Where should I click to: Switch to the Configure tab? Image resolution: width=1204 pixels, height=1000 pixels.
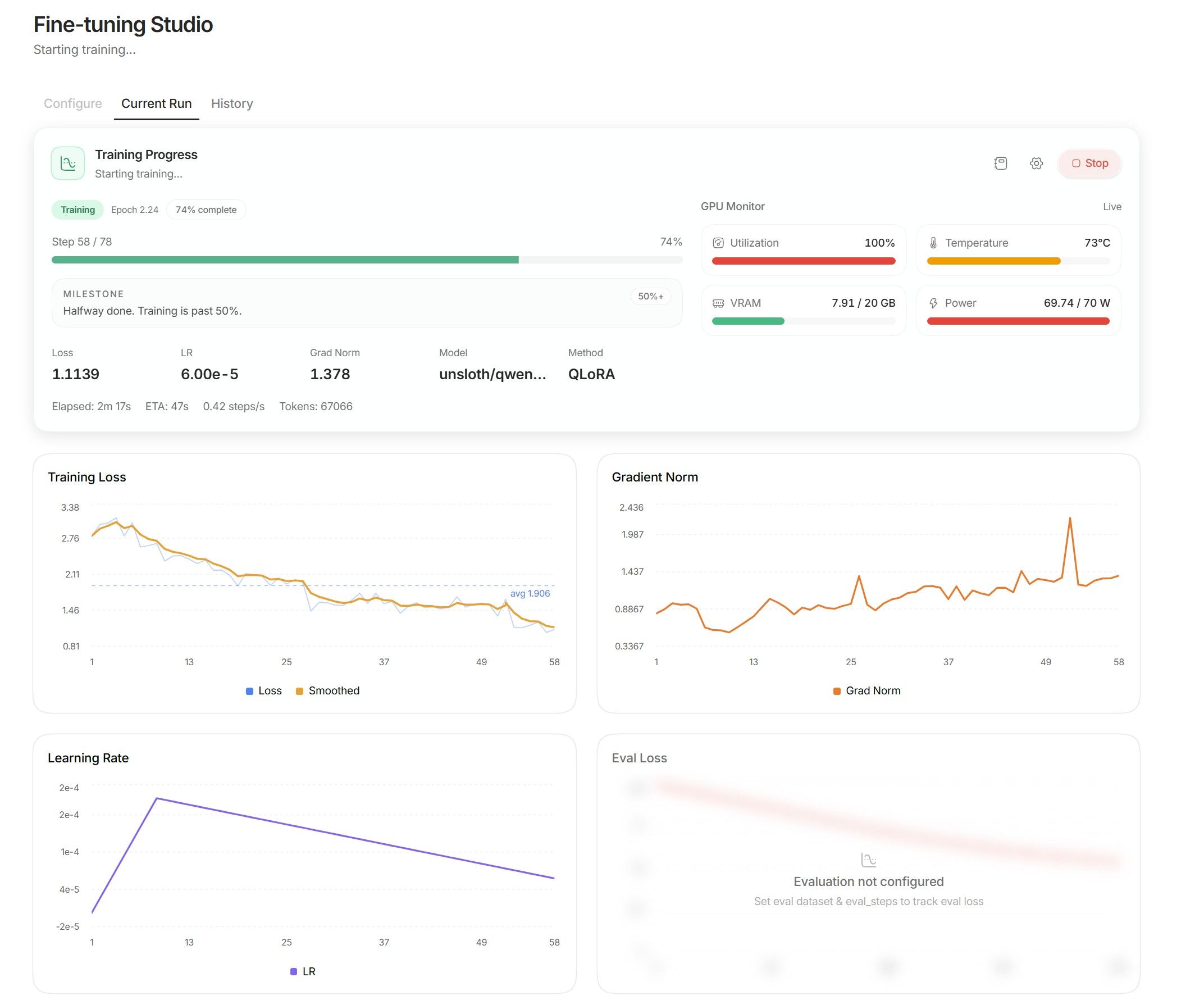73,103
